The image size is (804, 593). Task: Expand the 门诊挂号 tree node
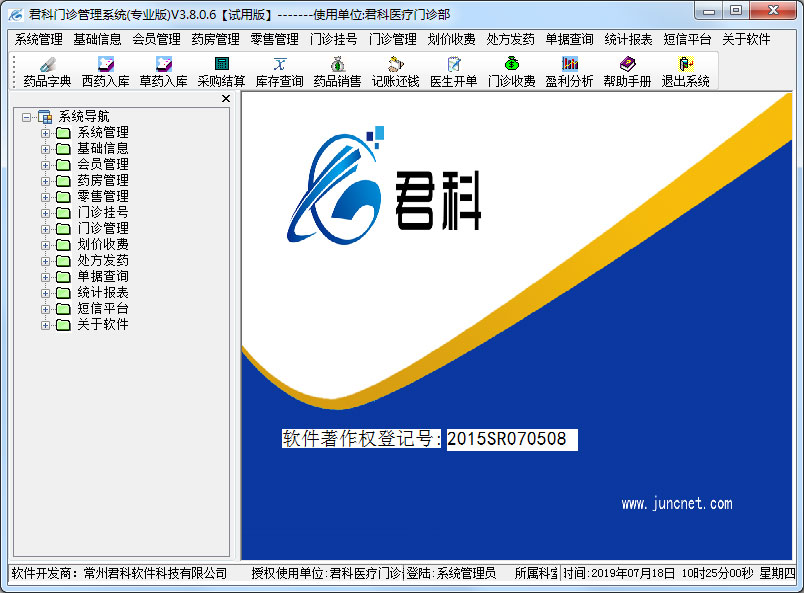point(45,213)
